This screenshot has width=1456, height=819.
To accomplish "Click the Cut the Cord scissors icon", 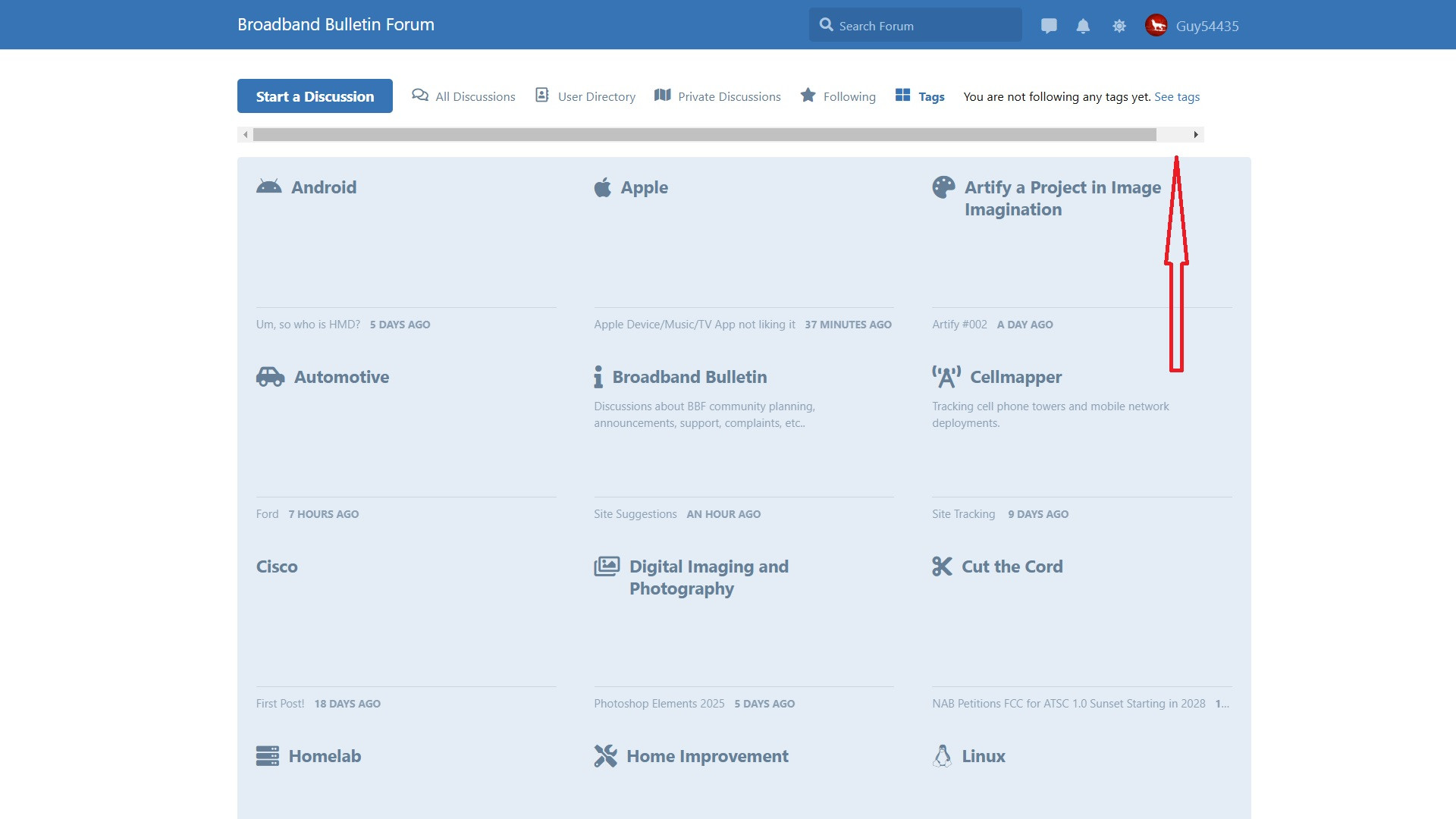I will pyautogui.click(x=942, y=566).
